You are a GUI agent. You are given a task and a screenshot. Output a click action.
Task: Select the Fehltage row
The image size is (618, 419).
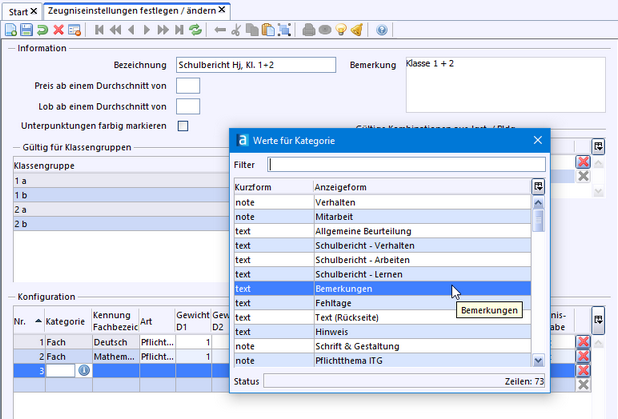point(383,303)
